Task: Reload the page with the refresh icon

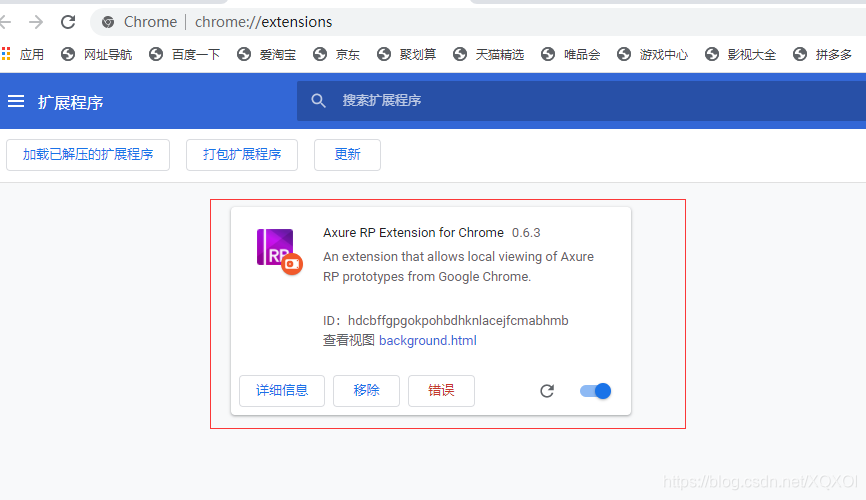Action: point(68,22)
